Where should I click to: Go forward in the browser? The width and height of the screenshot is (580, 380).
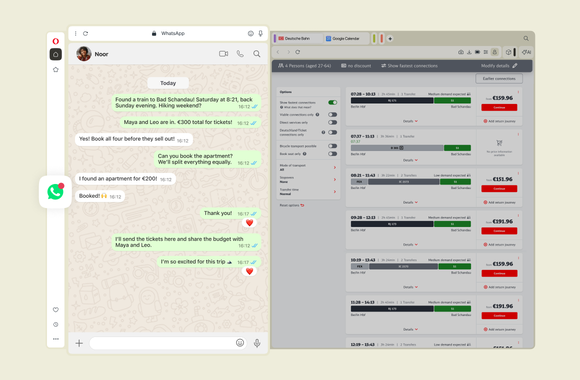click(289, 52)
